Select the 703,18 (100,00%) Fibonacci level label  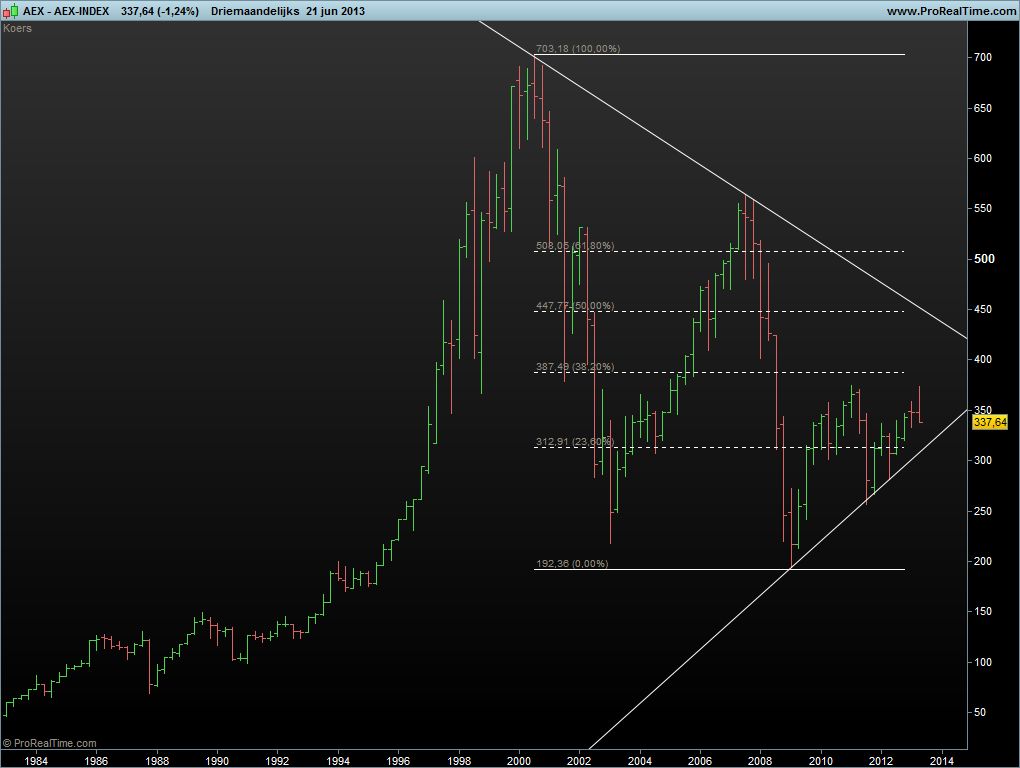(578, 49)
